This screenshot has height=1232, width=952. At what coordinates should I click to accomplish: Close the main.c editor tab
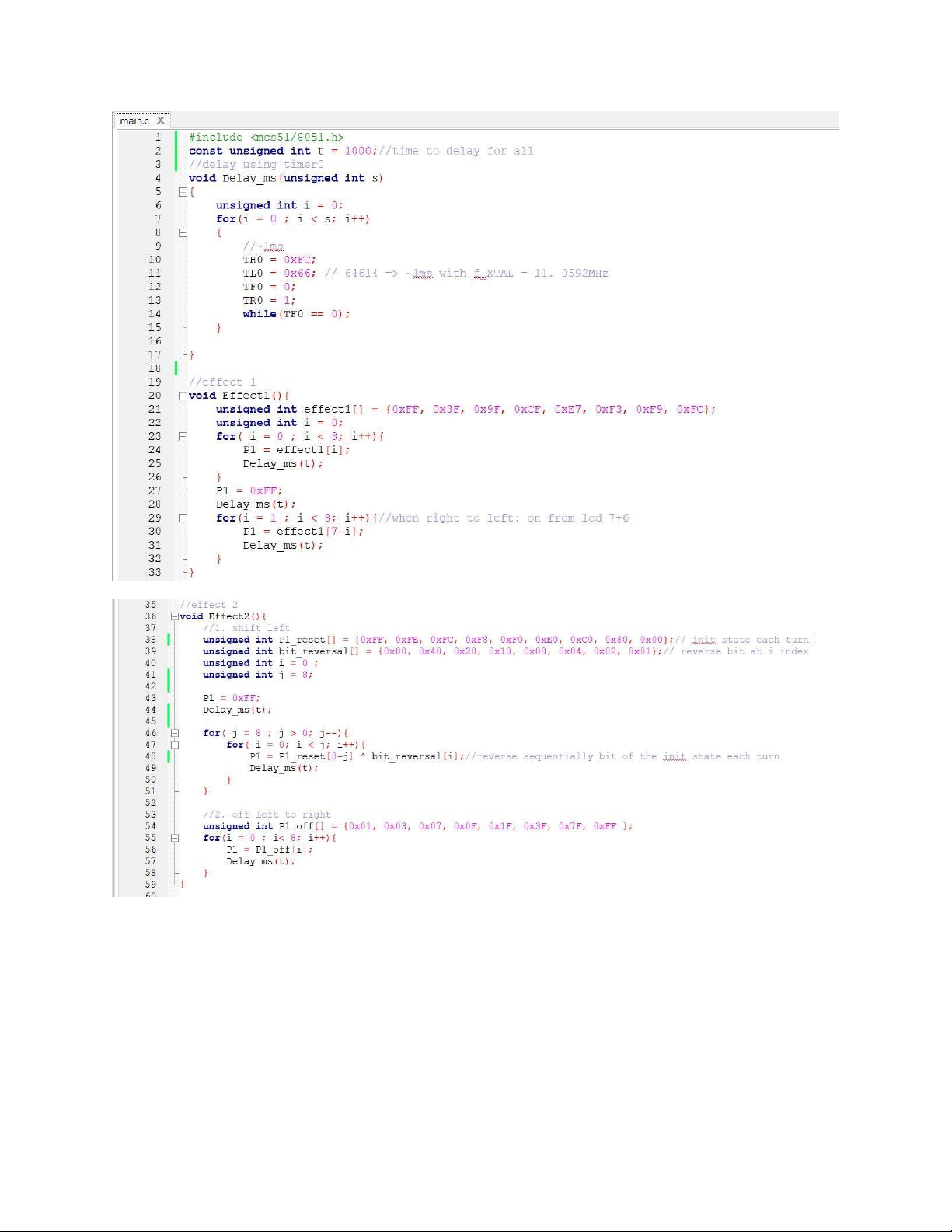160,120
